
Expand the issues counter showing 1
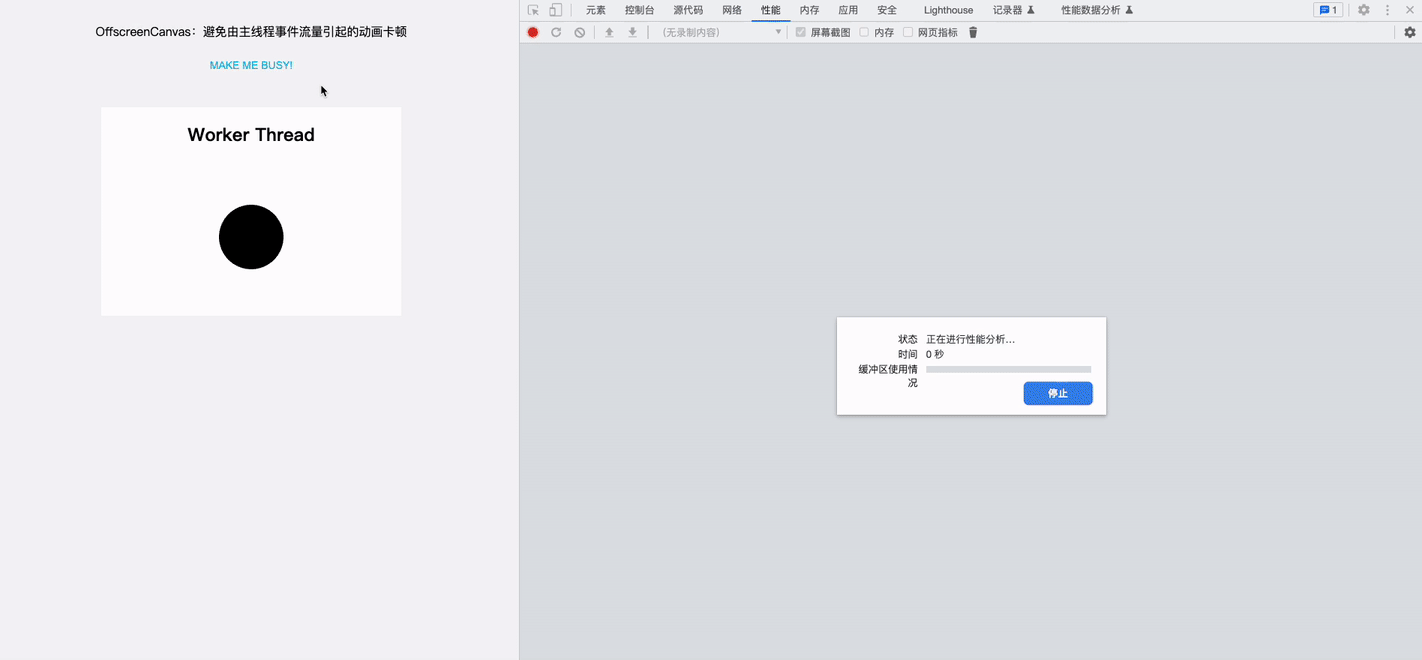(x=1327, y=9)
